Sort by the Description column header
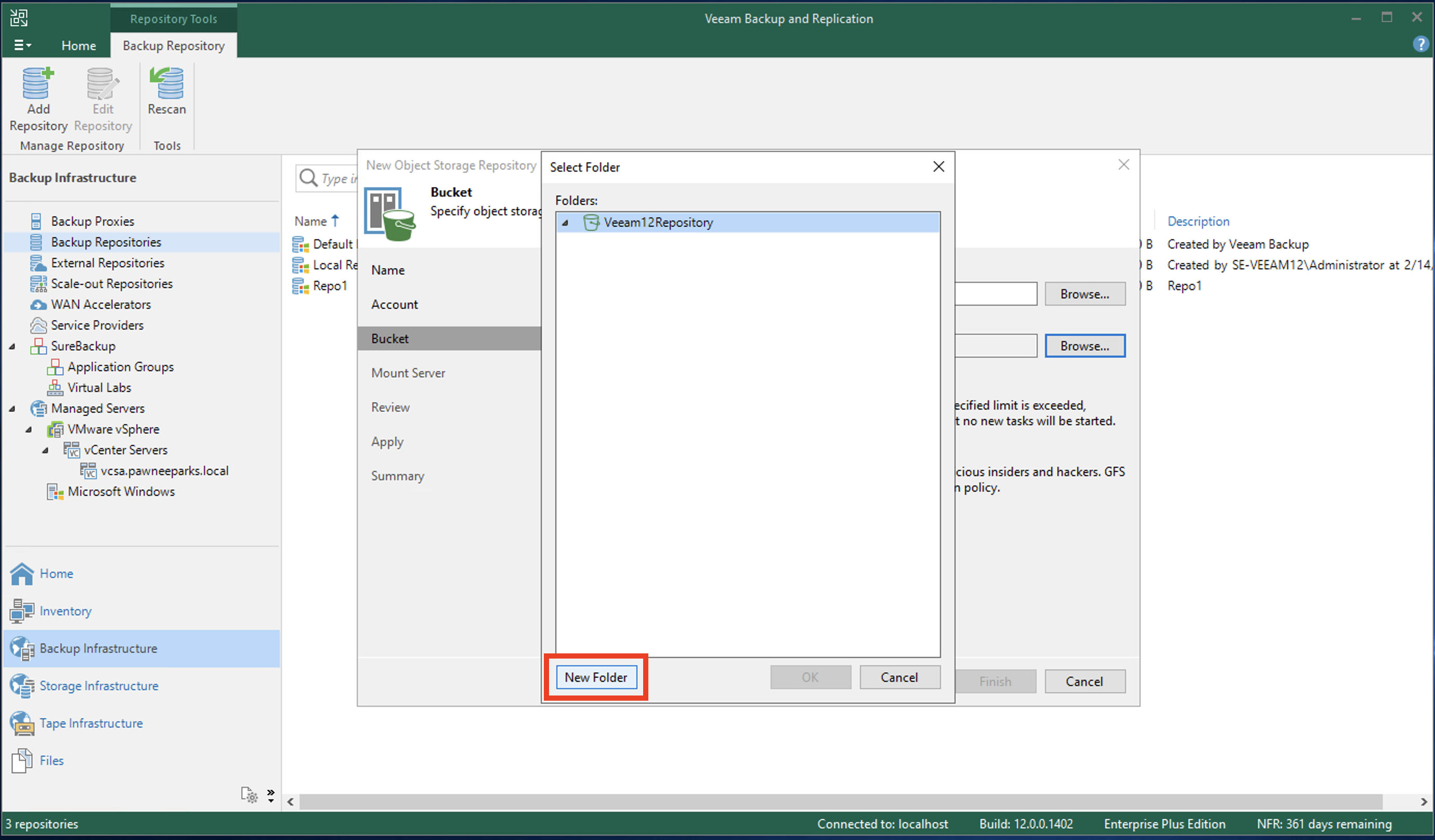The image size is (1435, 840). (x=1198, y=221)
